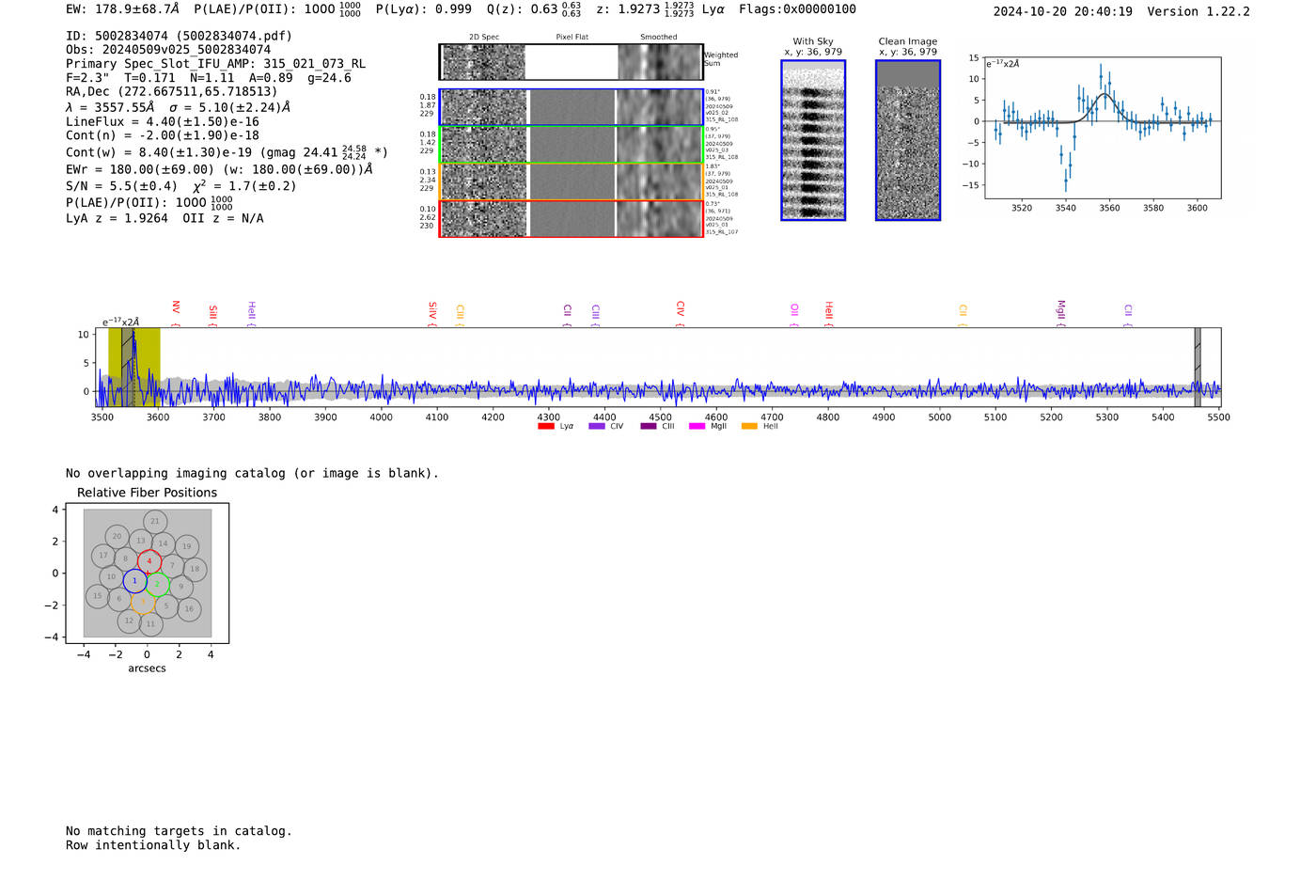Select the 'Flags:0x00000100' text
Viewport: 1316px width, 896px height.
click(x=797, y=9)
